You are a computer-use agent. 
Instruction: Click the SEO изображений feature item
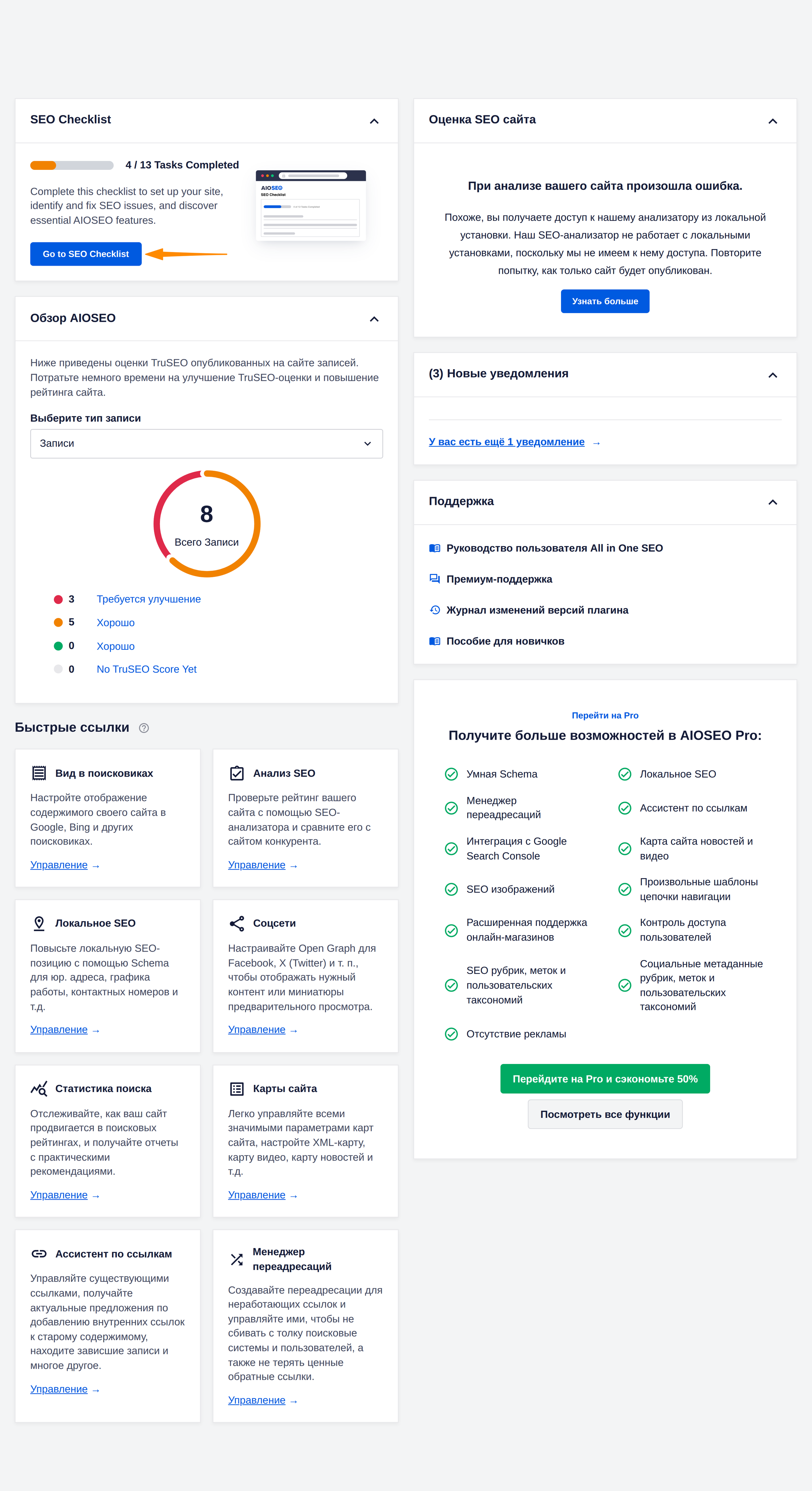[510, 889]
